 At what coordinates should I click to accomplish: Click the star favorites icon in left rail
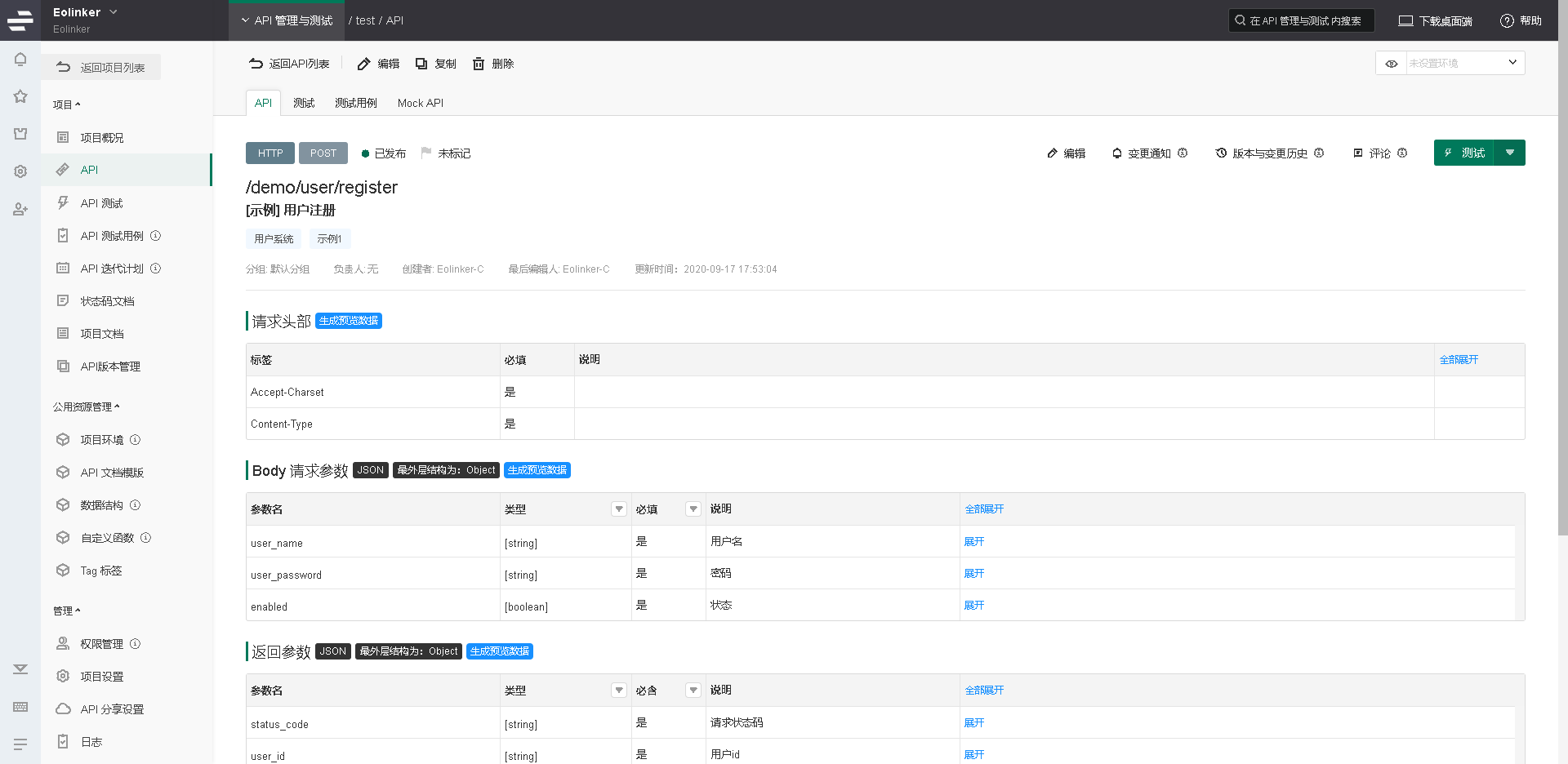pyautogui.click(x=20, y=96)
